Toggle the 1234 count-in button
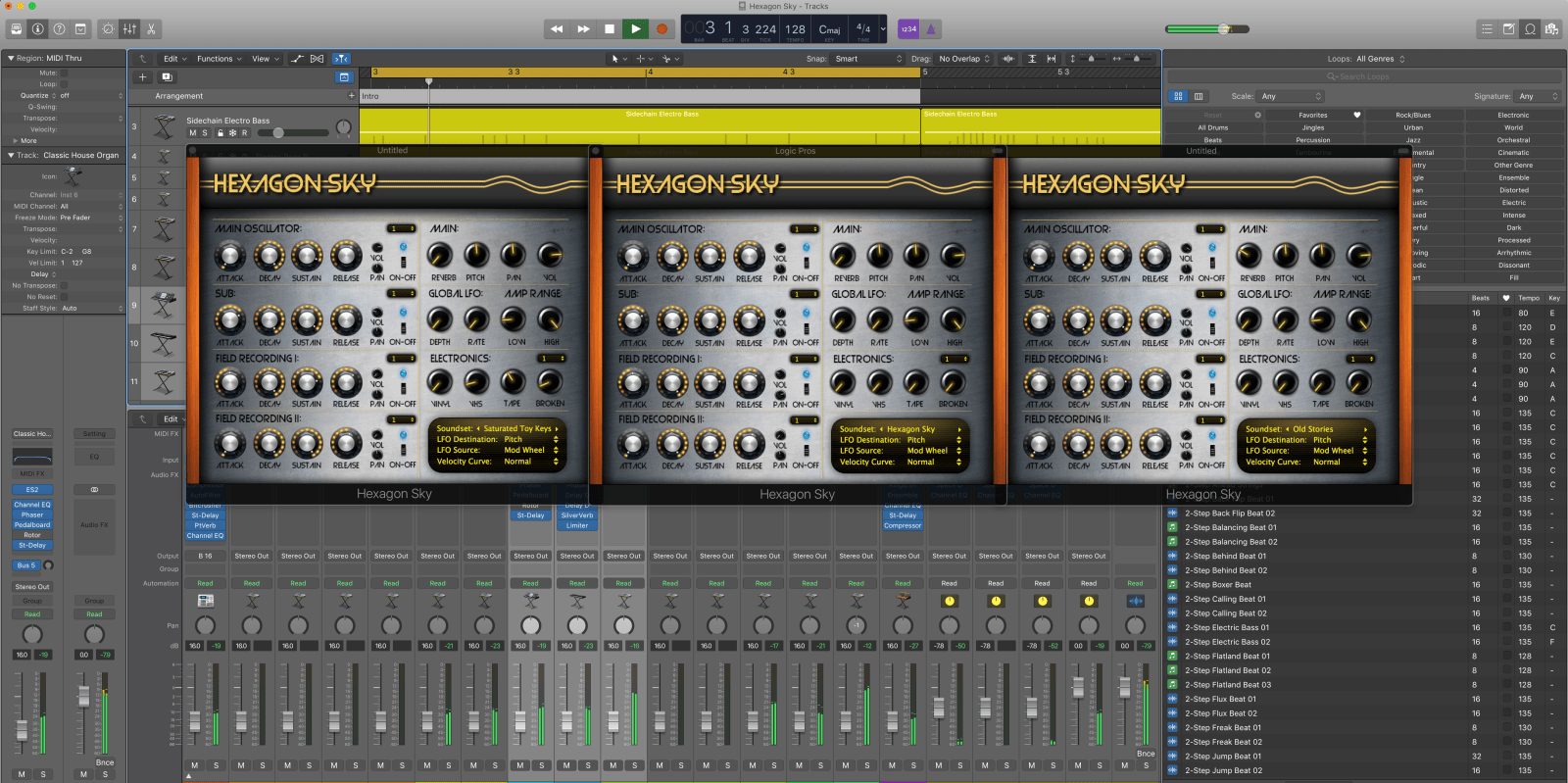1568x783 pixels. tap(908, 29)
